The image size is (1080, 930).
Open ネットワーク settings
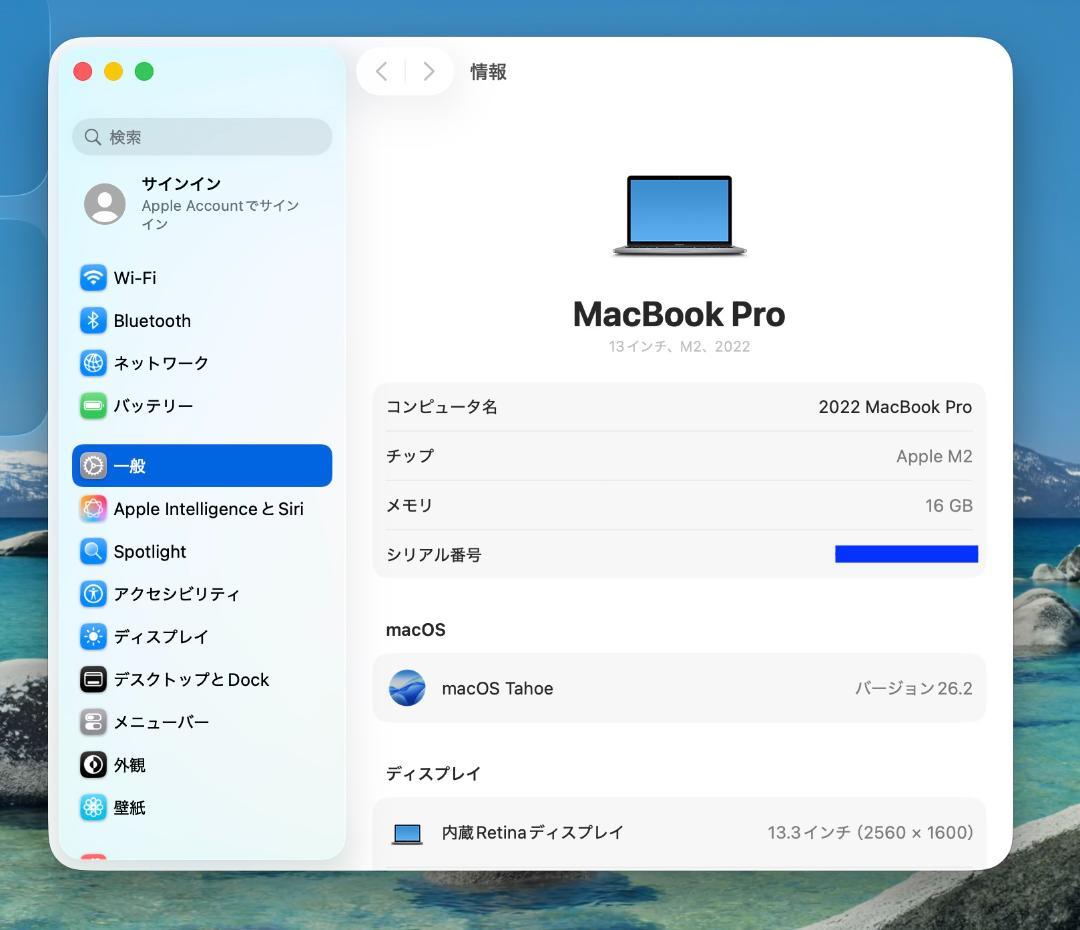(x=162, y=363)
